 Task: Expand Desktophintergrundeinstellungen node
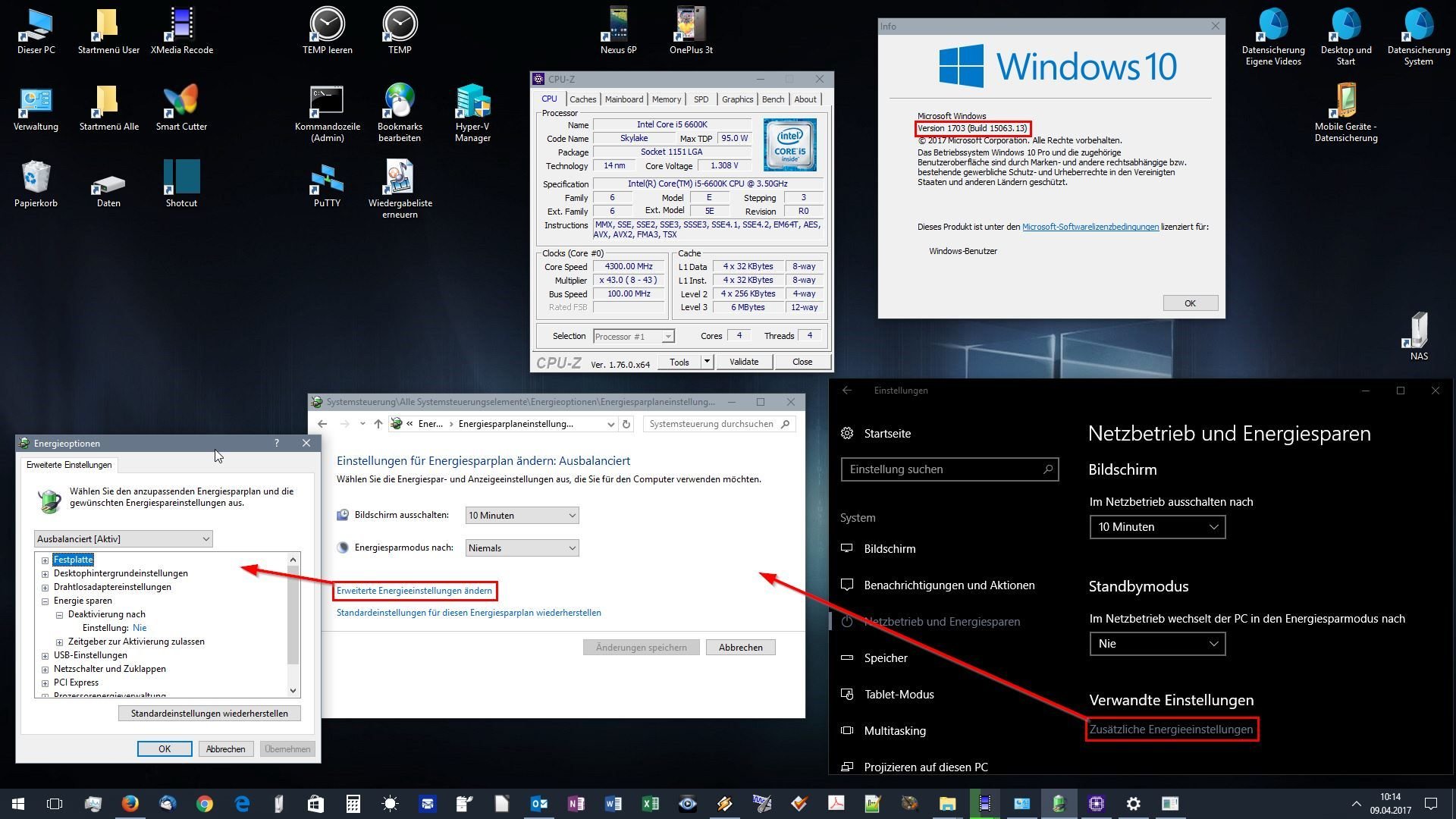45,574
